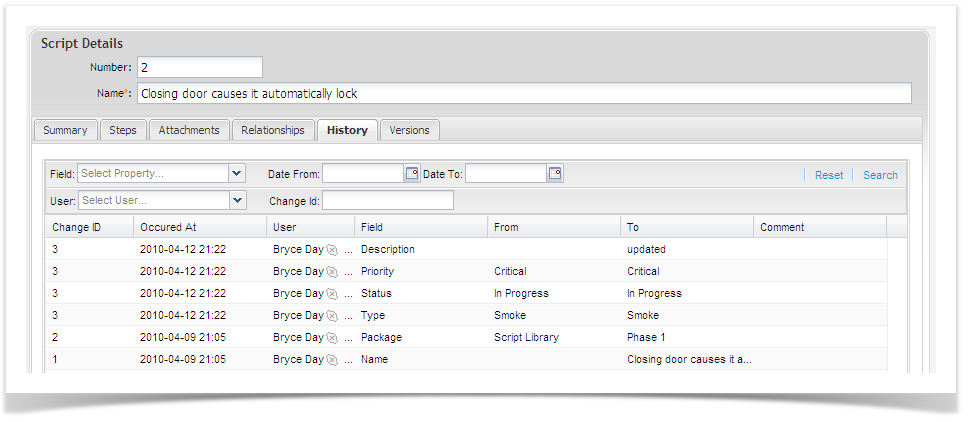Image resolution: width=970 pixels, height=422 pixels.
Task: Expand the Field Select Property dropdown
Action: pos(237,174)
